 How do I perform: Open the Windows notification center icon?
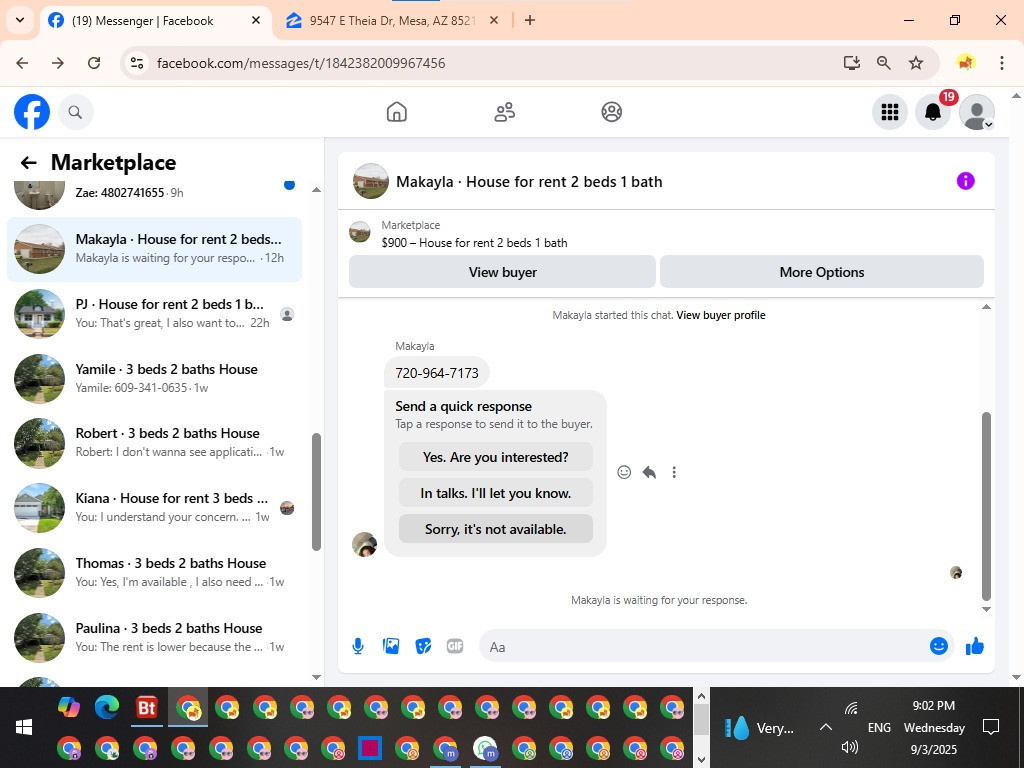[x=991, y=727]
